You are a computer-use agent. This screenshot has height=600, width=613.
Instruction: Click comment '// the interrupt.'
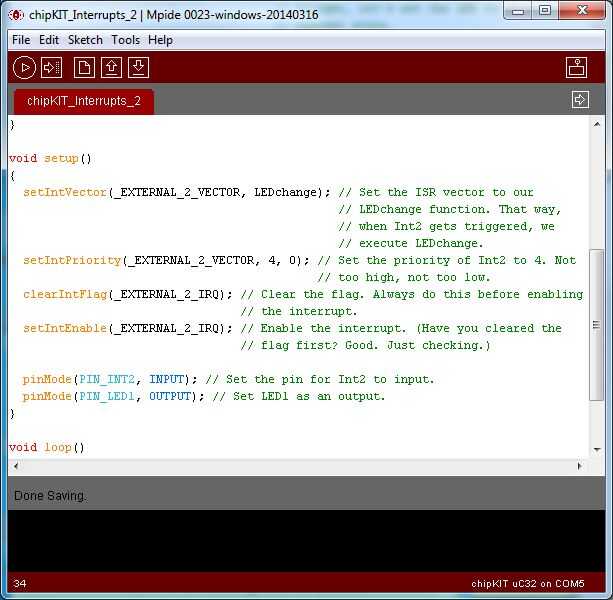pos(299,312)
